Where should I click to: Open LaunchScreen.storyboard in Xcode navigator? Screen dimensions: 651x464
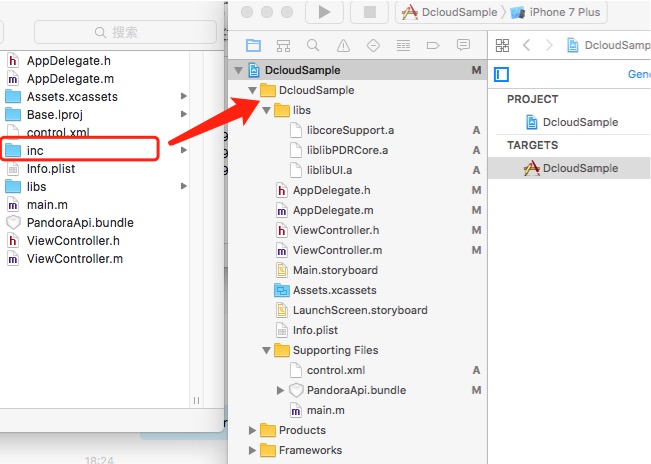(360, 310)
